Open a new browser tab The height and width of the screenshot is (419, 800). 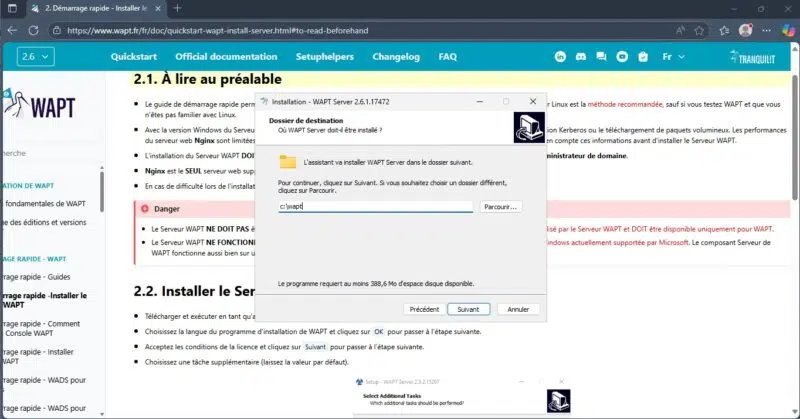click(x=177, y=8)
